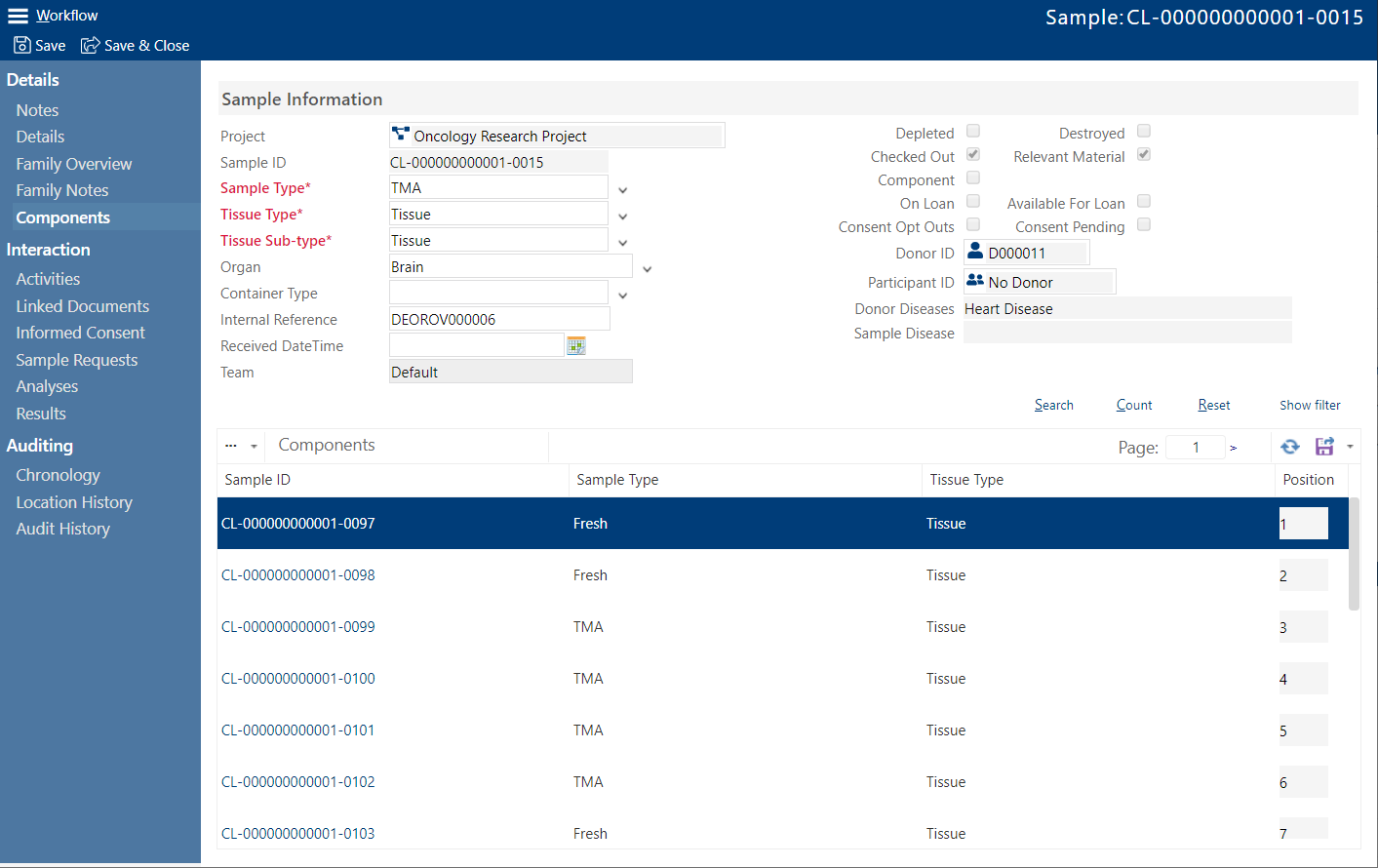This screenshot has height=868, width=1378.
Task: Click the Donor ID person icon
Action: [x=975, y=252]
